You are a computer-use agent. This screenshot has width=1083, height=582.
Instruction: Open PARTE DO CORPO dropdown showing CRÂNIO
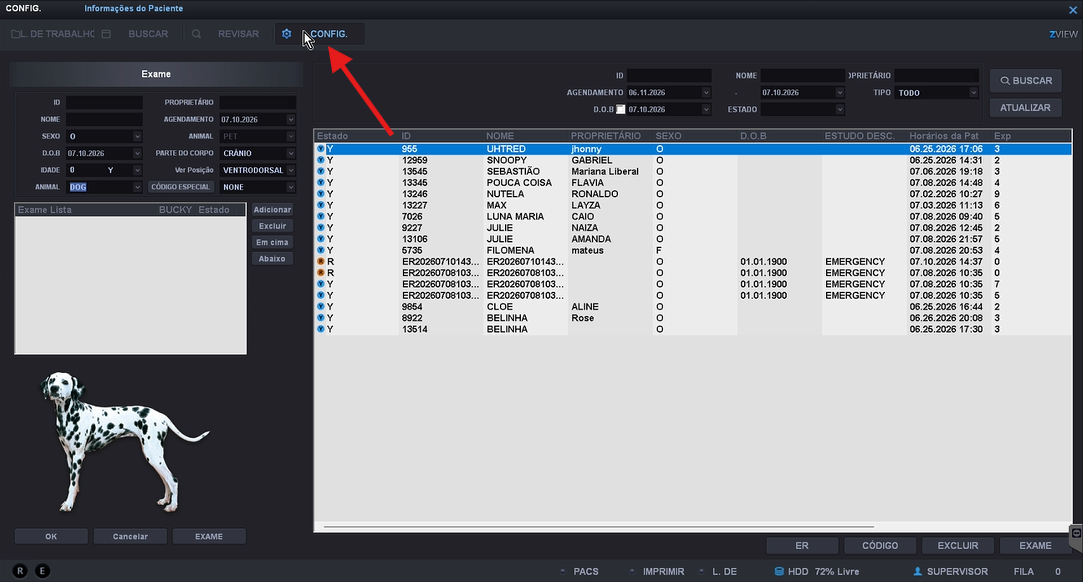pos(291,153)
